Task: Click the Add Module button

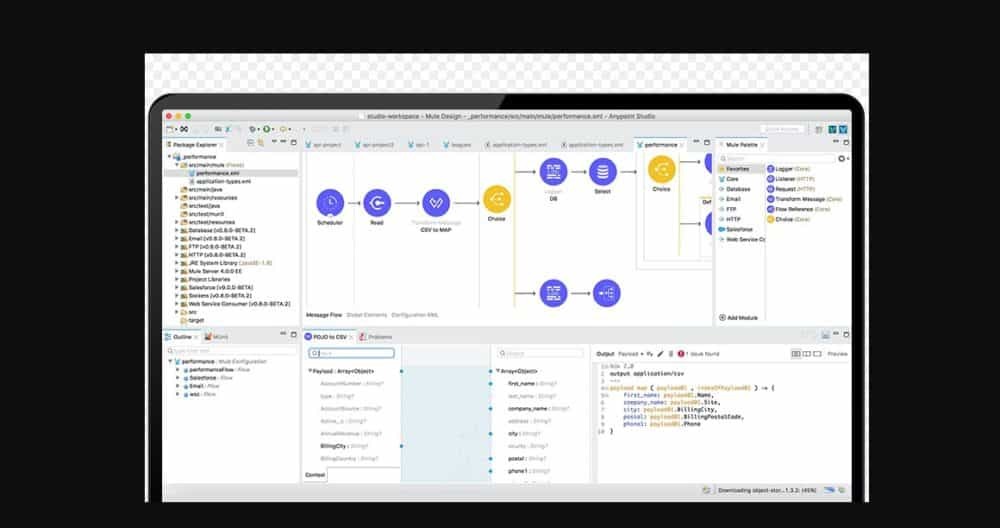Action: coord(741,317)
